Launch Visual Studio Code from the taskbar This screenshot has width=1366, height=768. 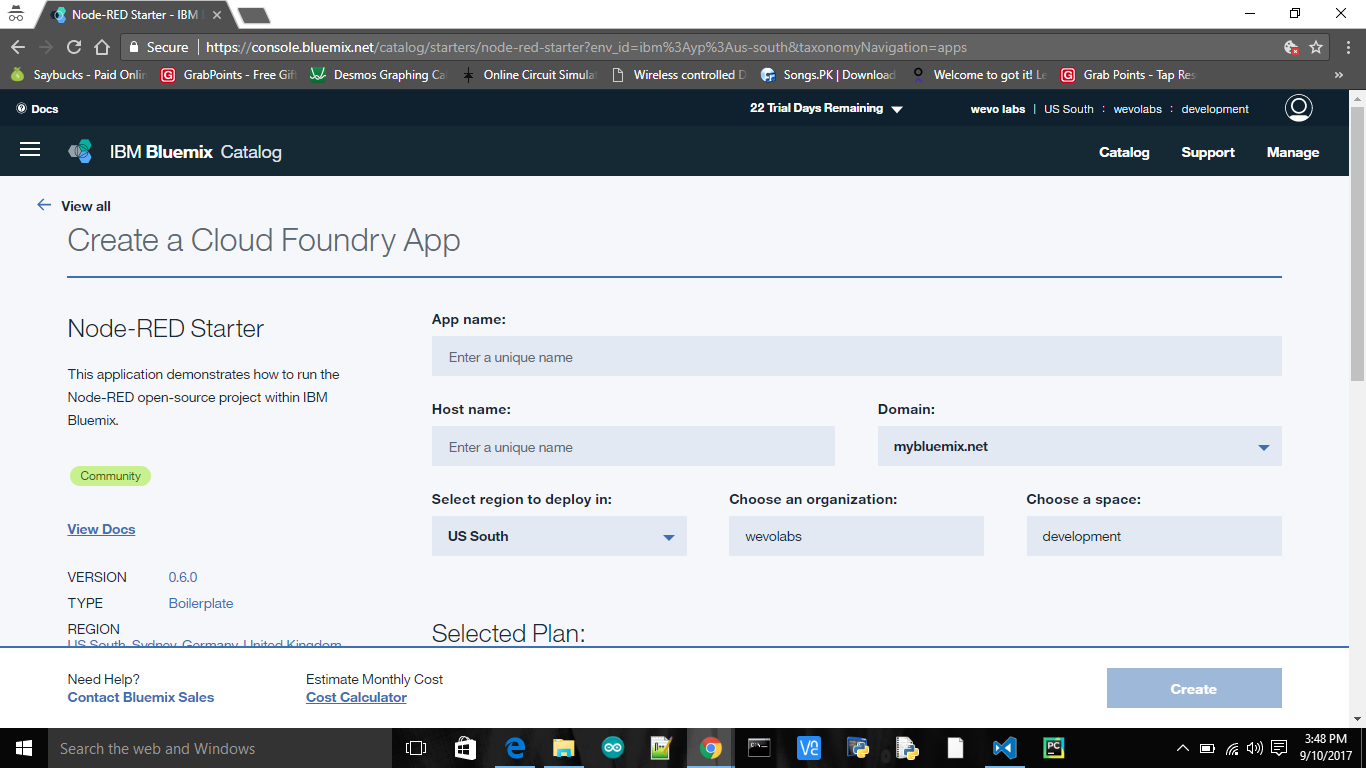tap(1003, 747)
